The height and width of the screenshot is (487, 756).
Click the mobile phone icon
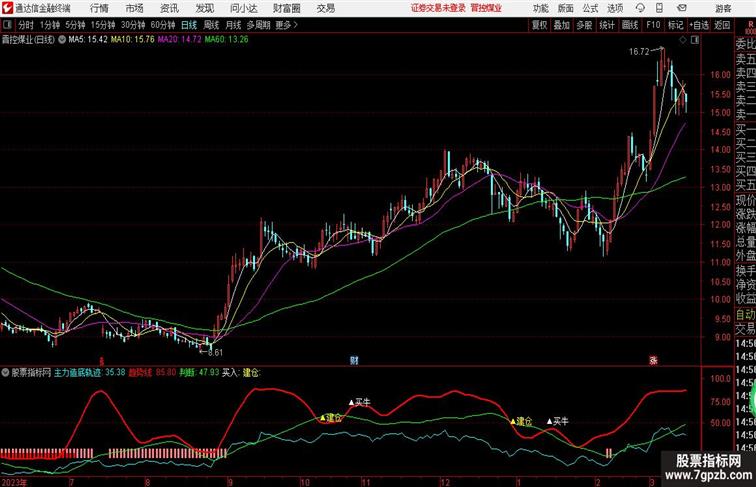659,8
